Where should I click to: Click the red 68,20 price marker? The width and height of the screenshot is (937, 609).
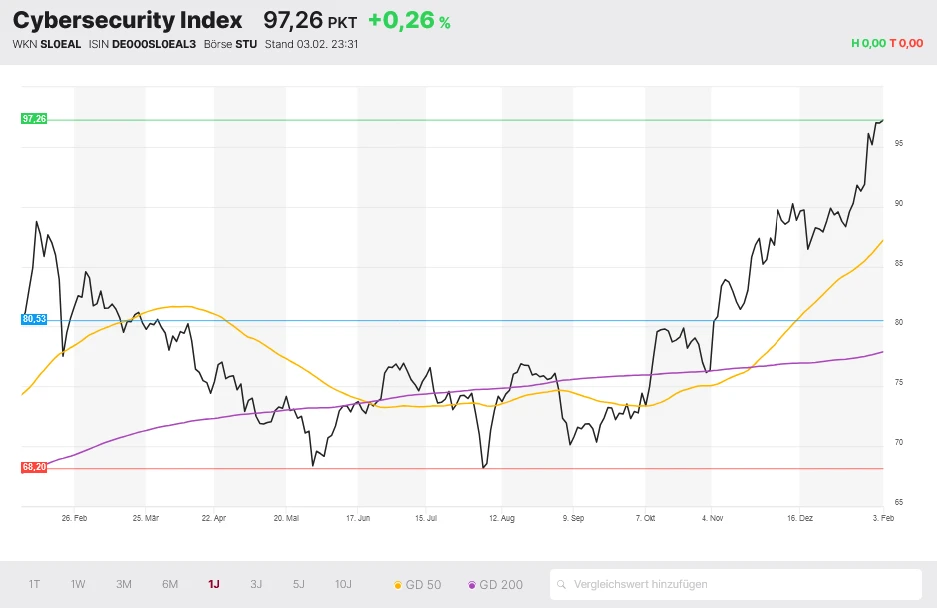point(34,467)
